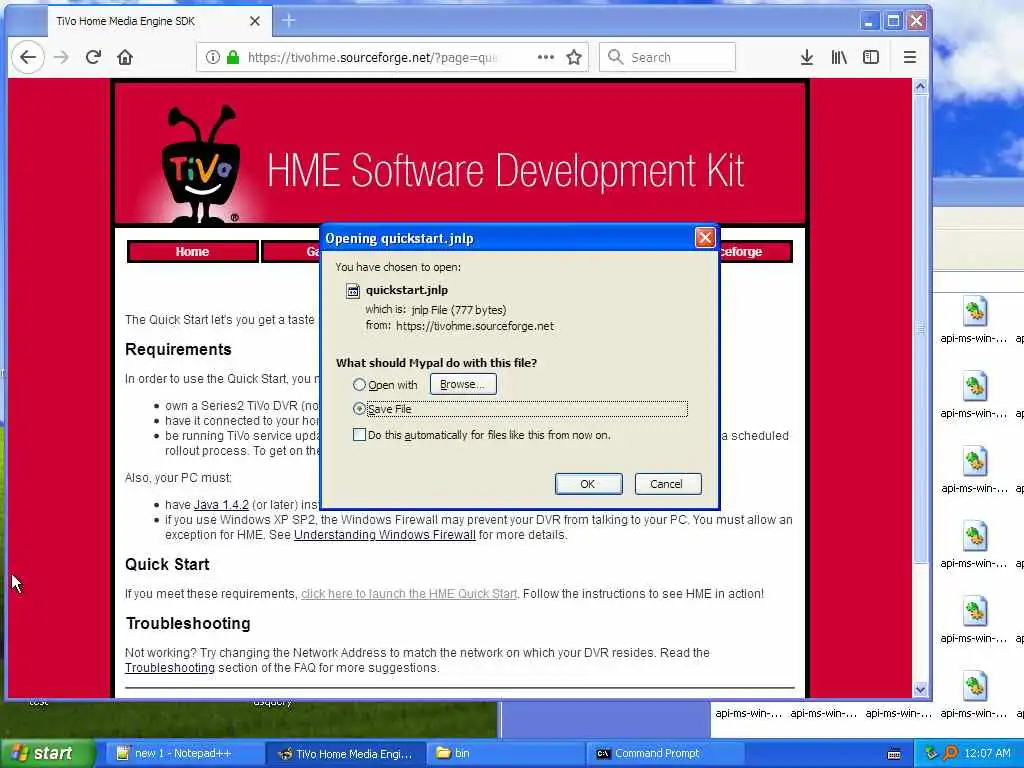Viewport: 1024px width, 768px height.
Task: Click the 12:07 AM clock in the tray
Action: 987,754
